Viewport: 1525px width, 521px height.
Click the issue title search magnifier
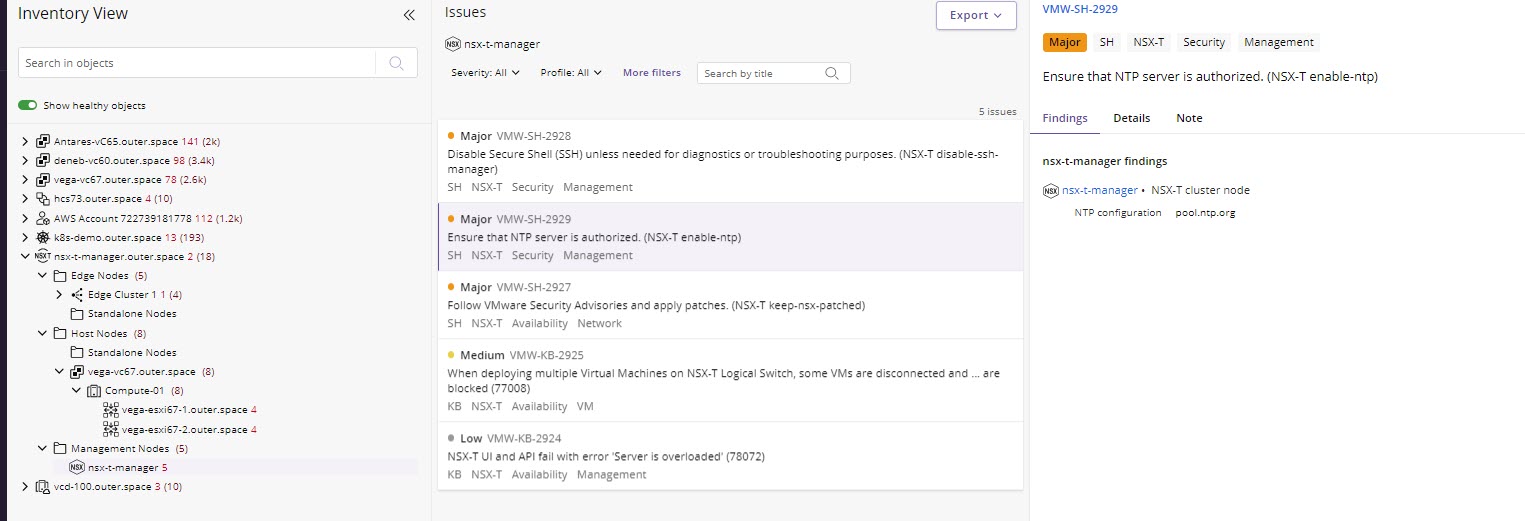832,73
